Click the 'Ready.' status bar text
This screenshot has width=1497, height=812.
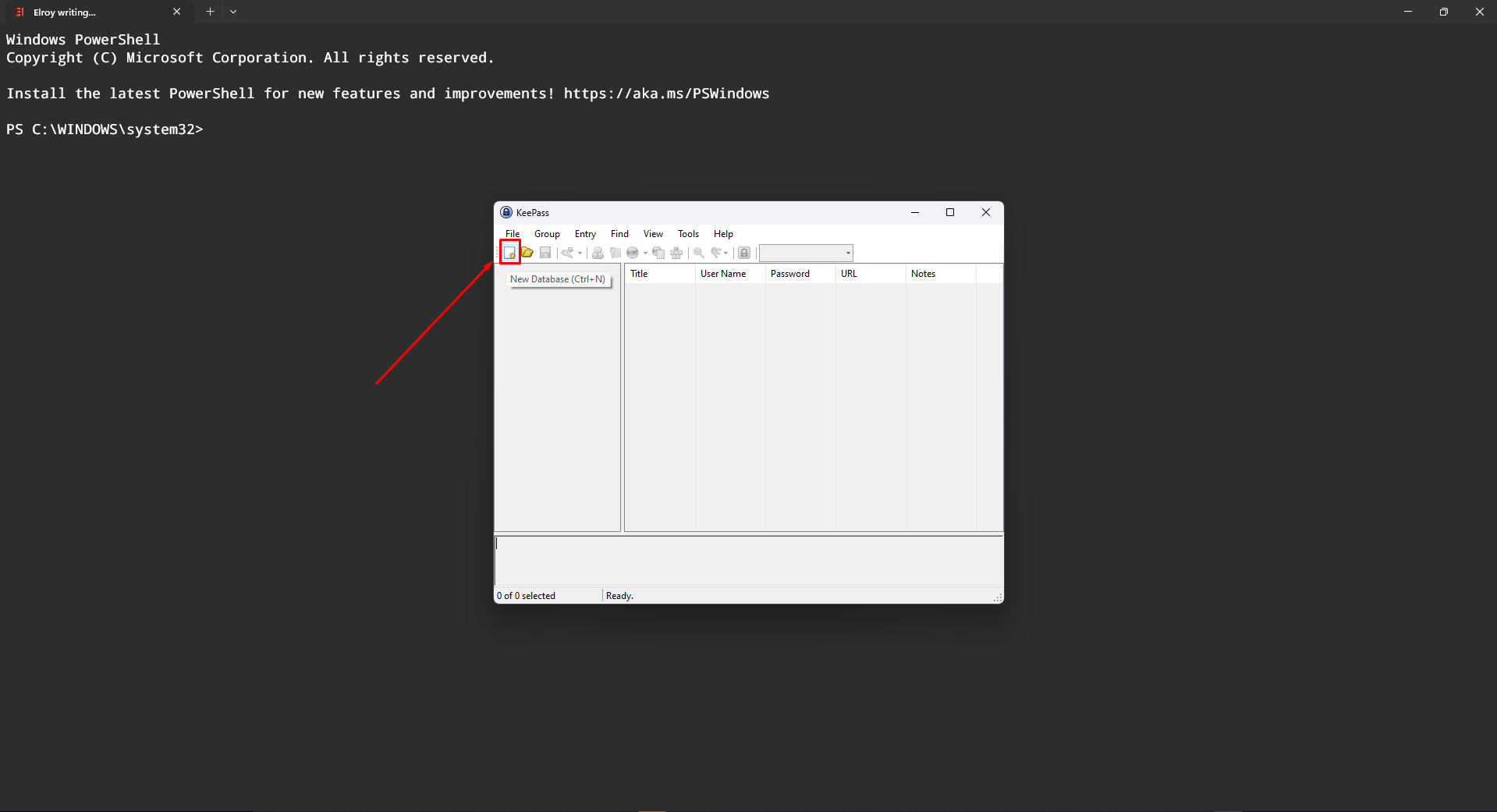(619, 596)
